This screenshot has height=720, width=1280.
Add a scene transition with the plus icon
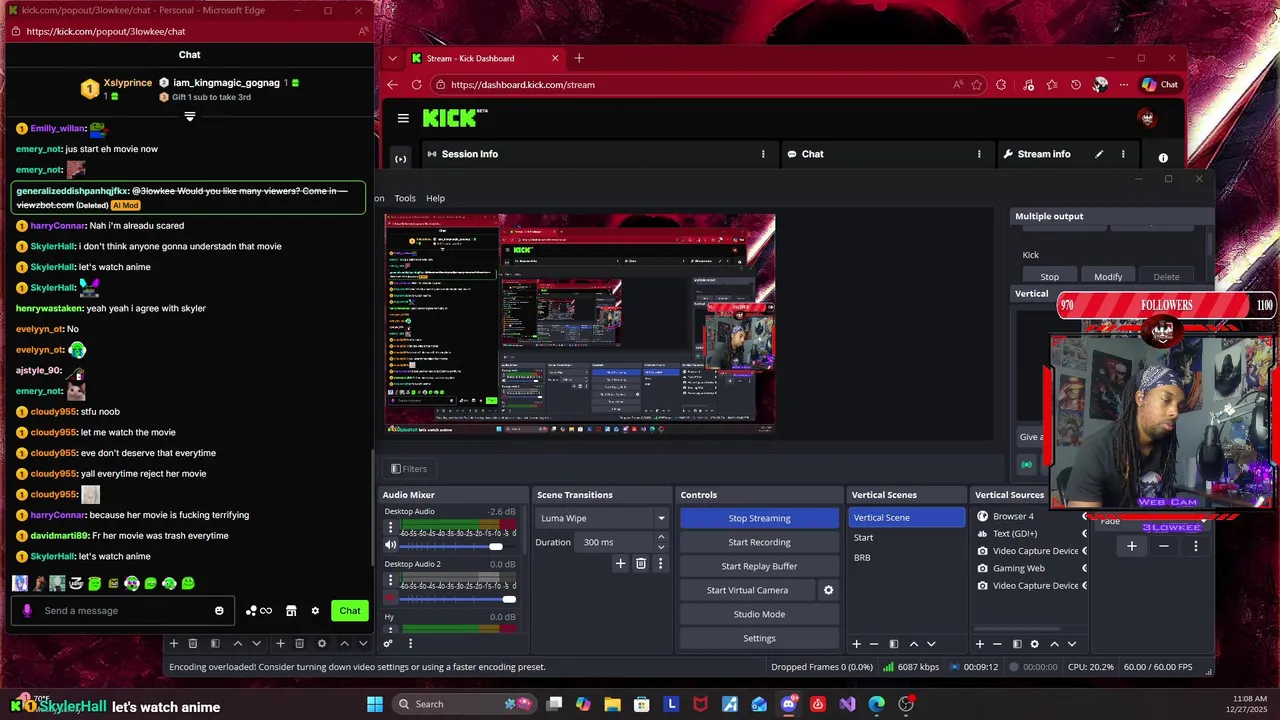point(620,564)
